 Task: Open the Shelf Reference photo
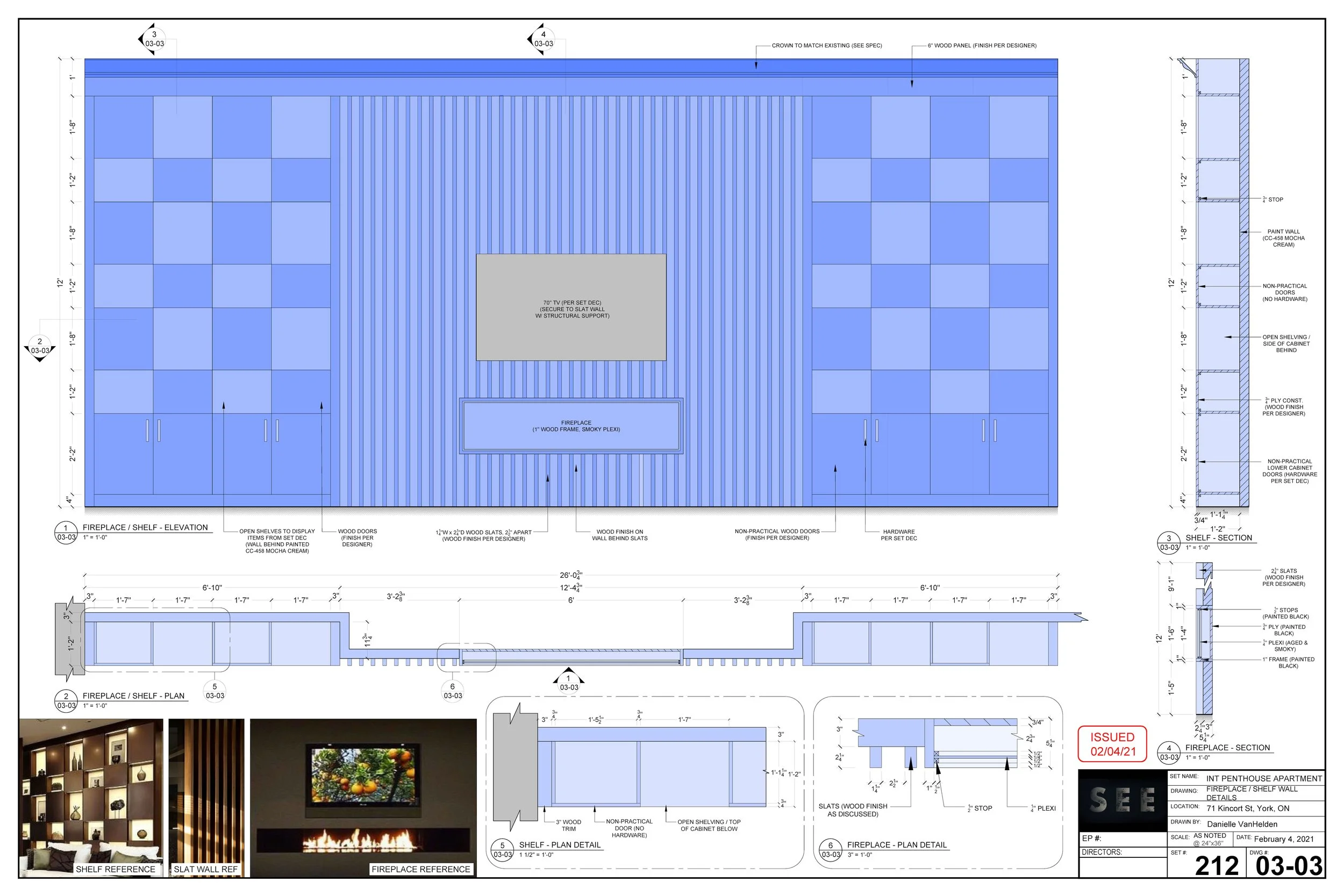click(x=91, y=794)
